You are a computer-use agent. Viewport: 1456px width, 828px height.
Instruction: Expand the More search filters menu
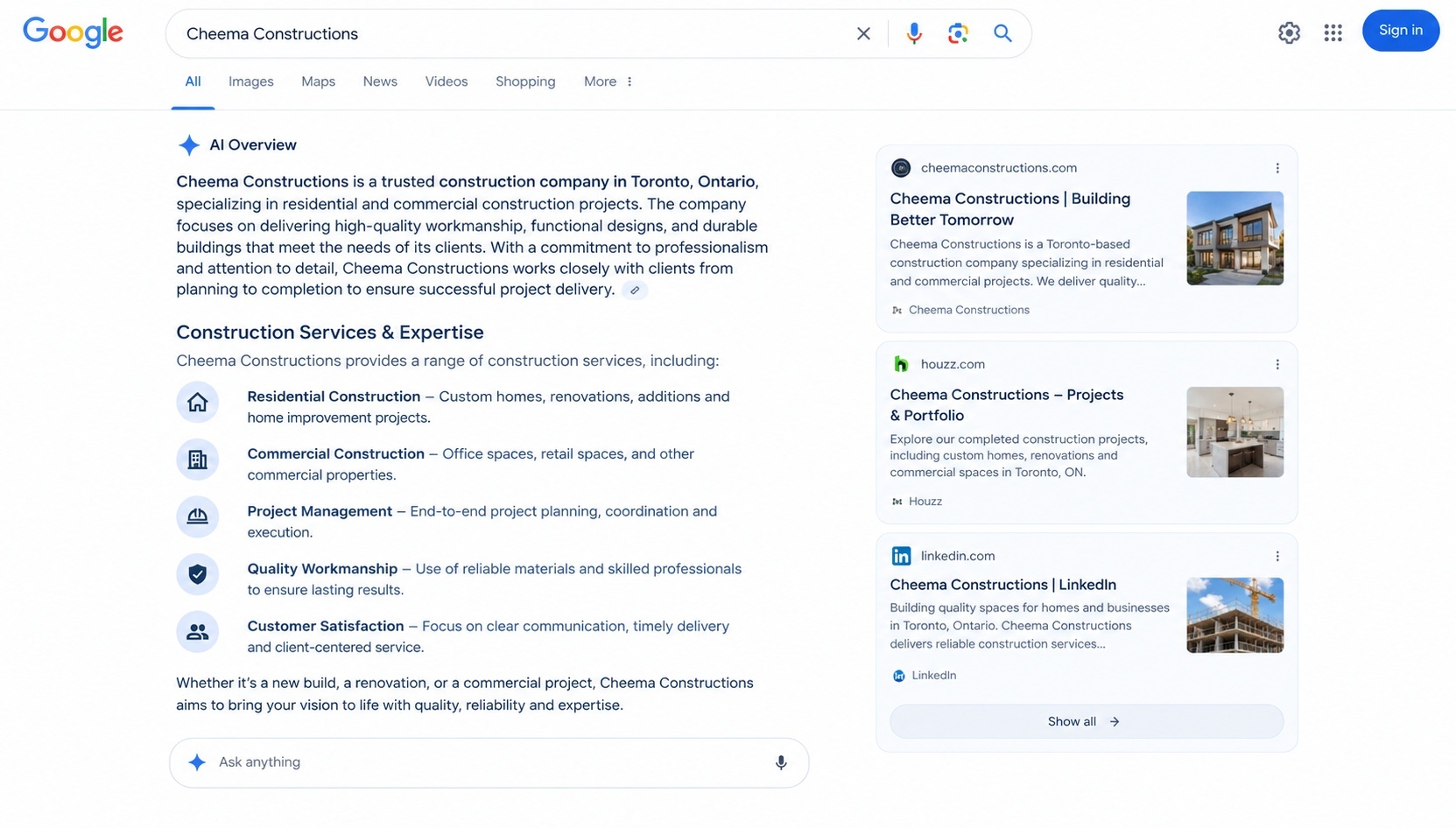click(608, 81)
